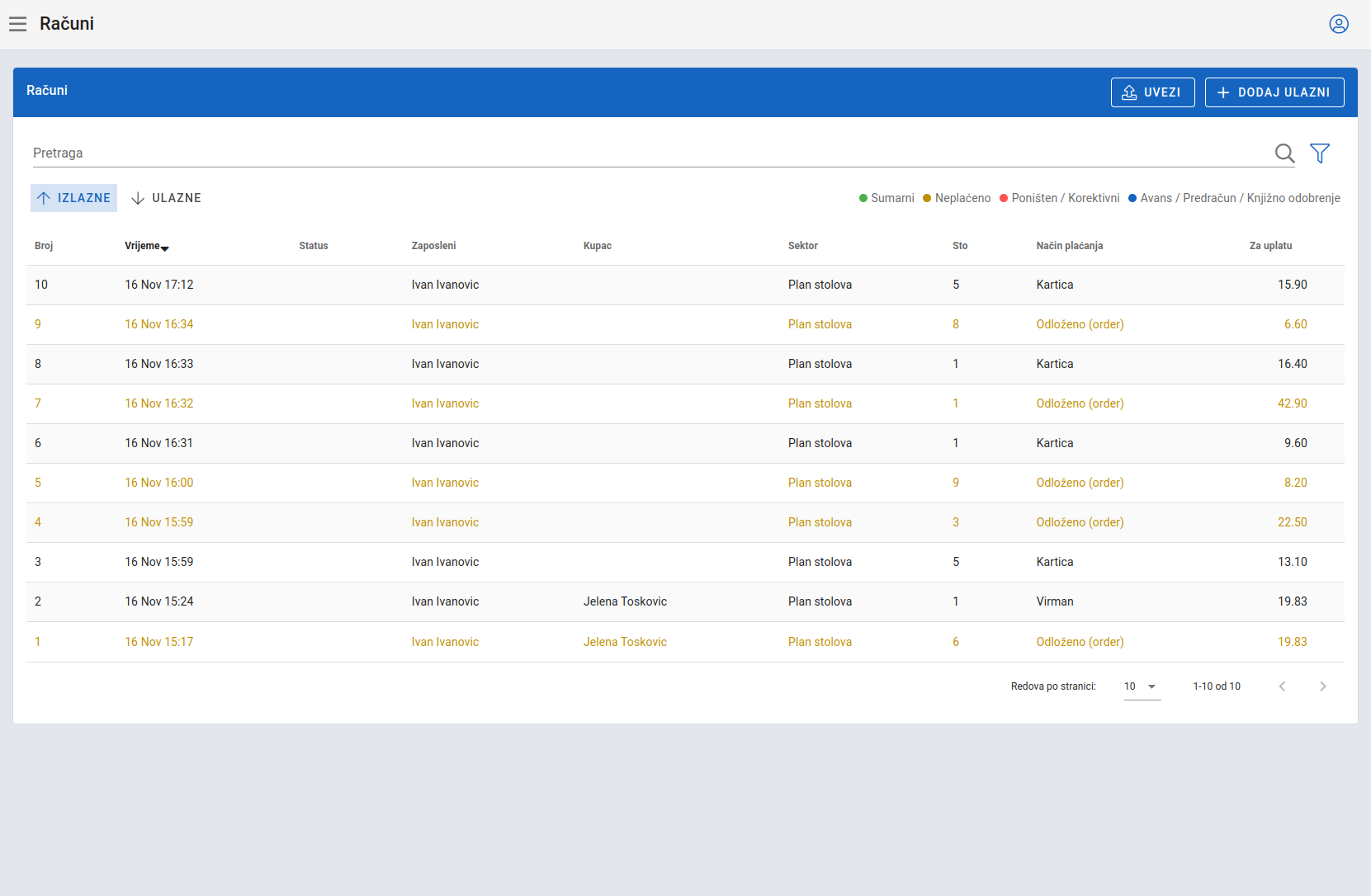Click the DODAJ ULAZNI button
Viewport: 1371px width, 896px height.
point(1274,92)
